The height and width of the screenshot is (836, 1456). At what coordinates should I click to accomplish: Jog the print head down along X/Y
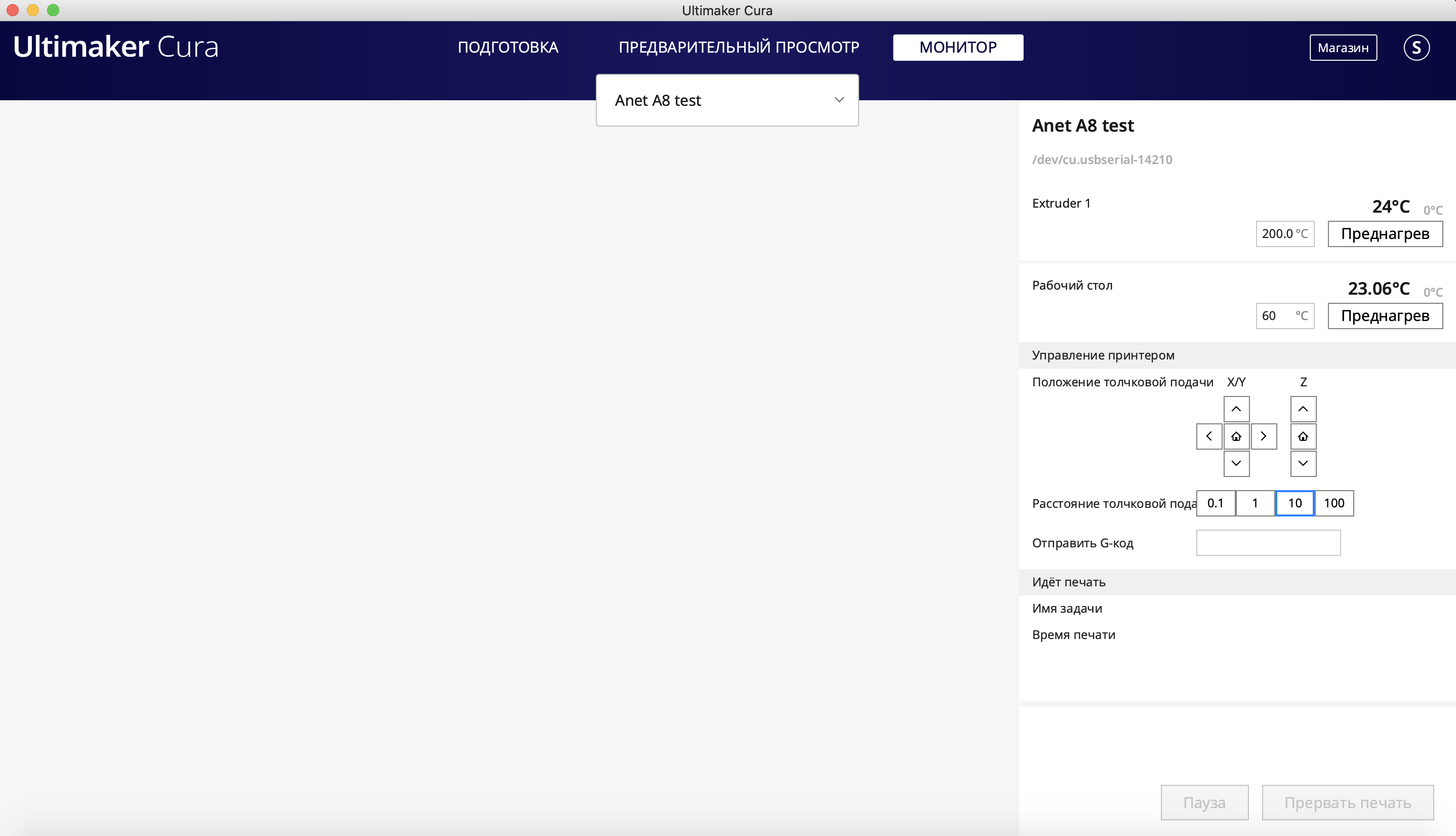[x=1237, y=464]
